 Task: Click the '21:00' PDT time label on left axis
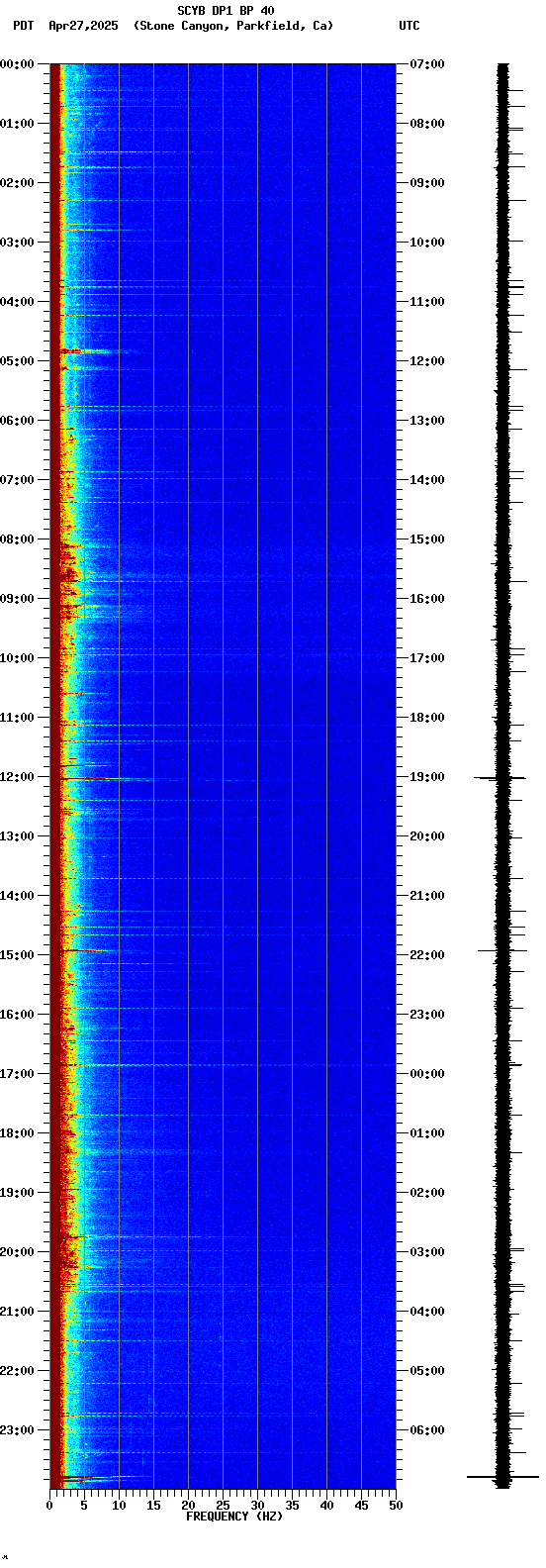point(17,1312)
